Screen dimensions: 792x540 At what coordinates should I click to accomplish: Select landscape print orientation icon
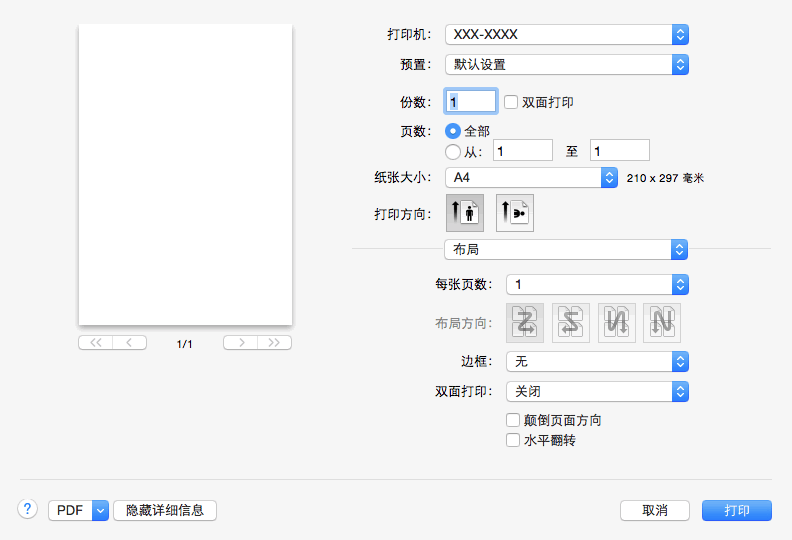pos(515,213)
